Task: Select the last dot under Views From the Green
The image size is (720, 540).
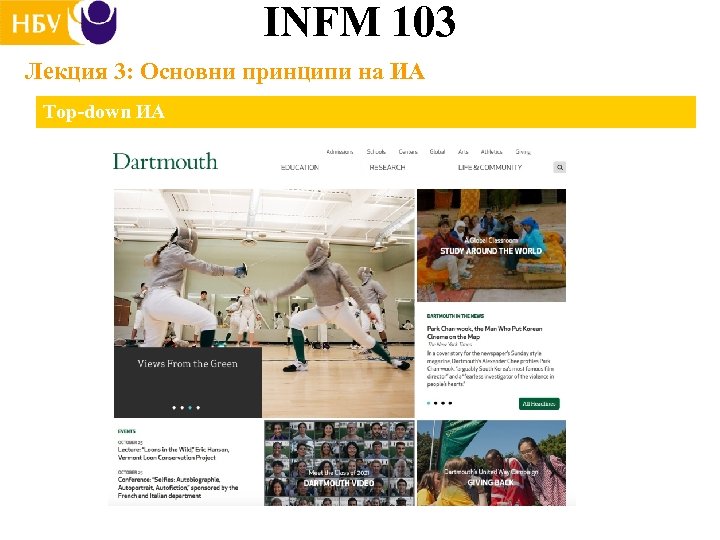Action: tap(198, 408)
